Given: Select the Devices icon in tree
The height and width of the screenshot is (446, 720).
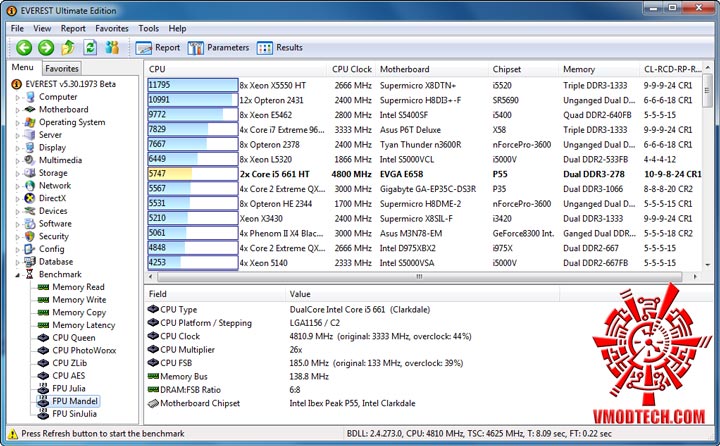Looking at the screenshot, I should 30,211.
